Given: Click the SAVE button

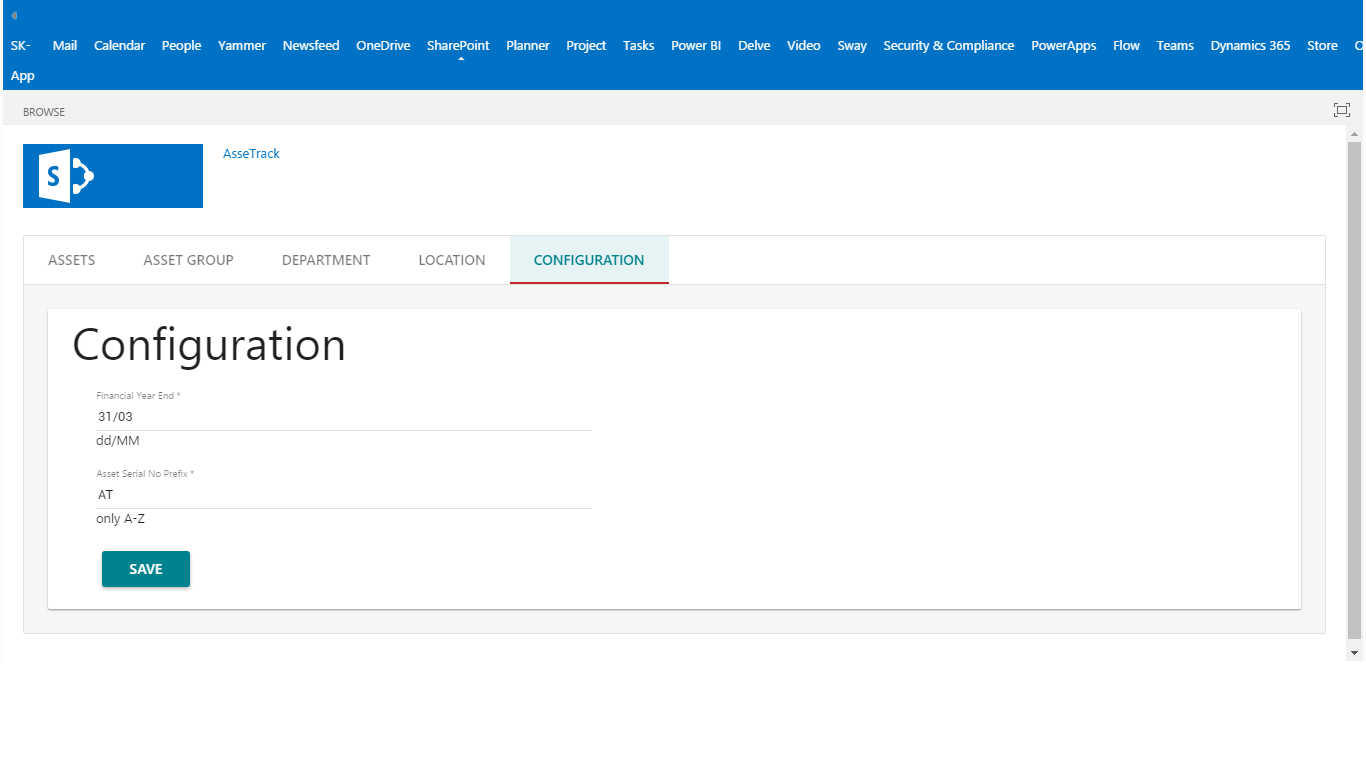Looking at the screenshot, I should [146, 569].
